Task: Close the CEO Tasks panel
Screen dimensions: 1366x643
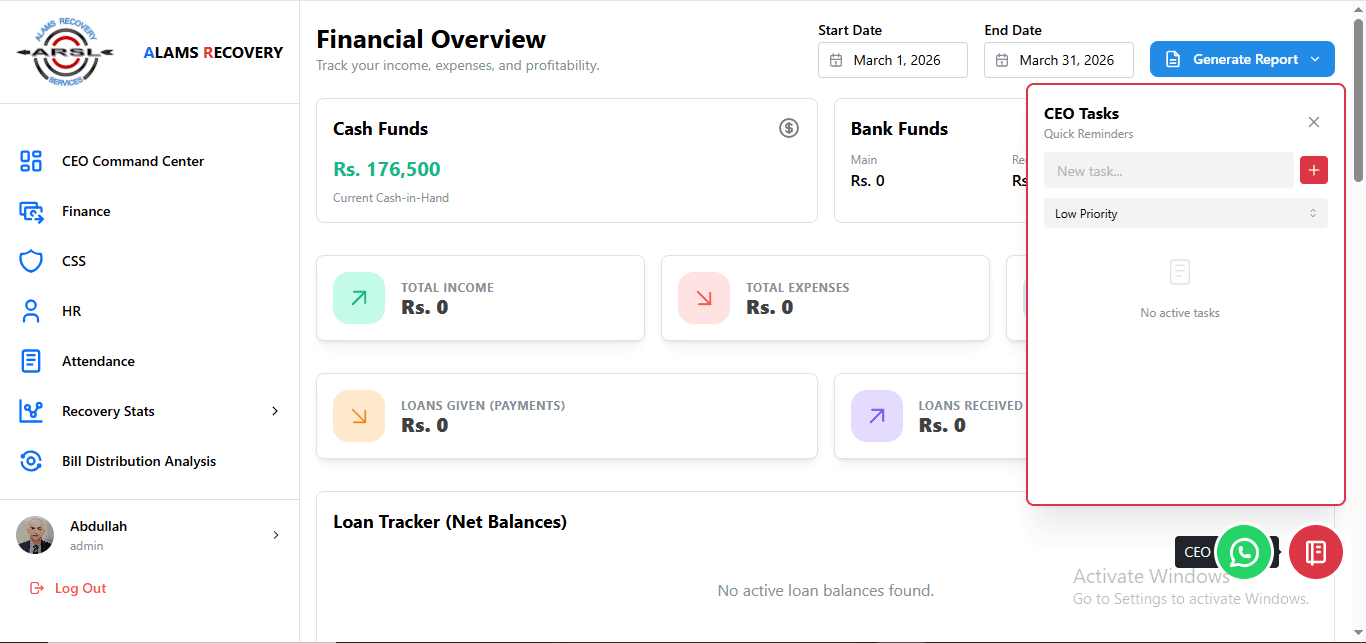Action: [1314, 122]
